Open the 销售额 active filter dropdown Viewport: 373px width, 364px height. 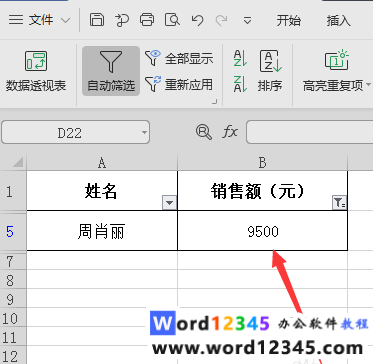pyautogui.click(x=339, y=203)
